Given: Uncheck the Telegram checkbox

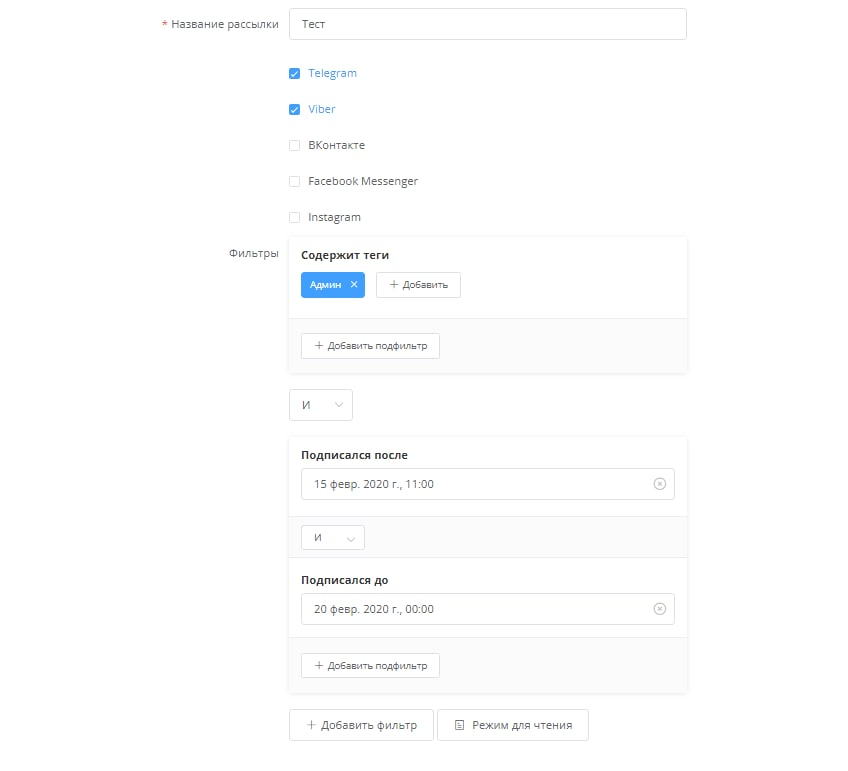Looking at the screenshot, I should pyautogui.click(x=294, y=73).
